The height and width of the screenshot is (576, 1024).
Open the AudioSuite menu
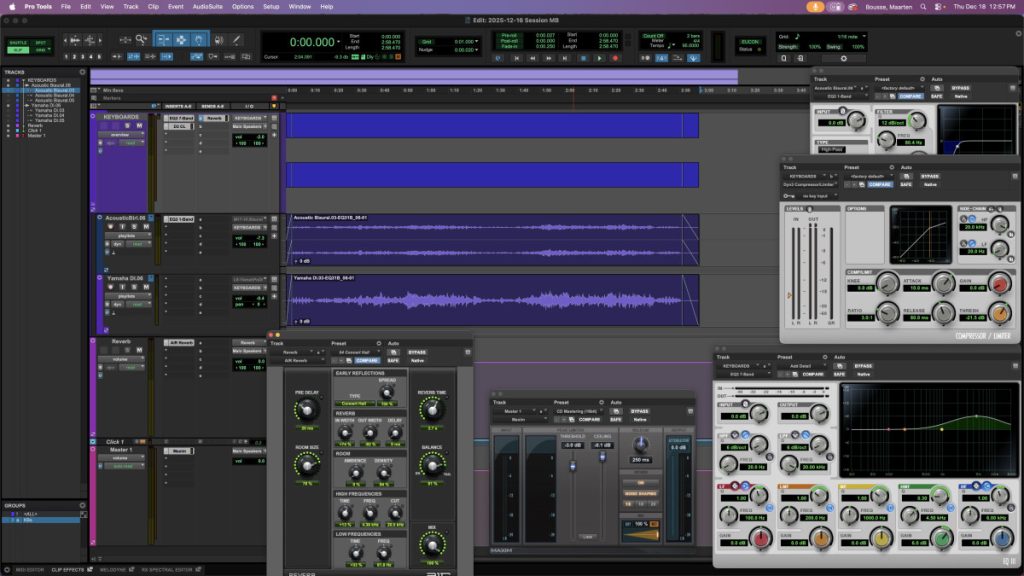[209, 6]
